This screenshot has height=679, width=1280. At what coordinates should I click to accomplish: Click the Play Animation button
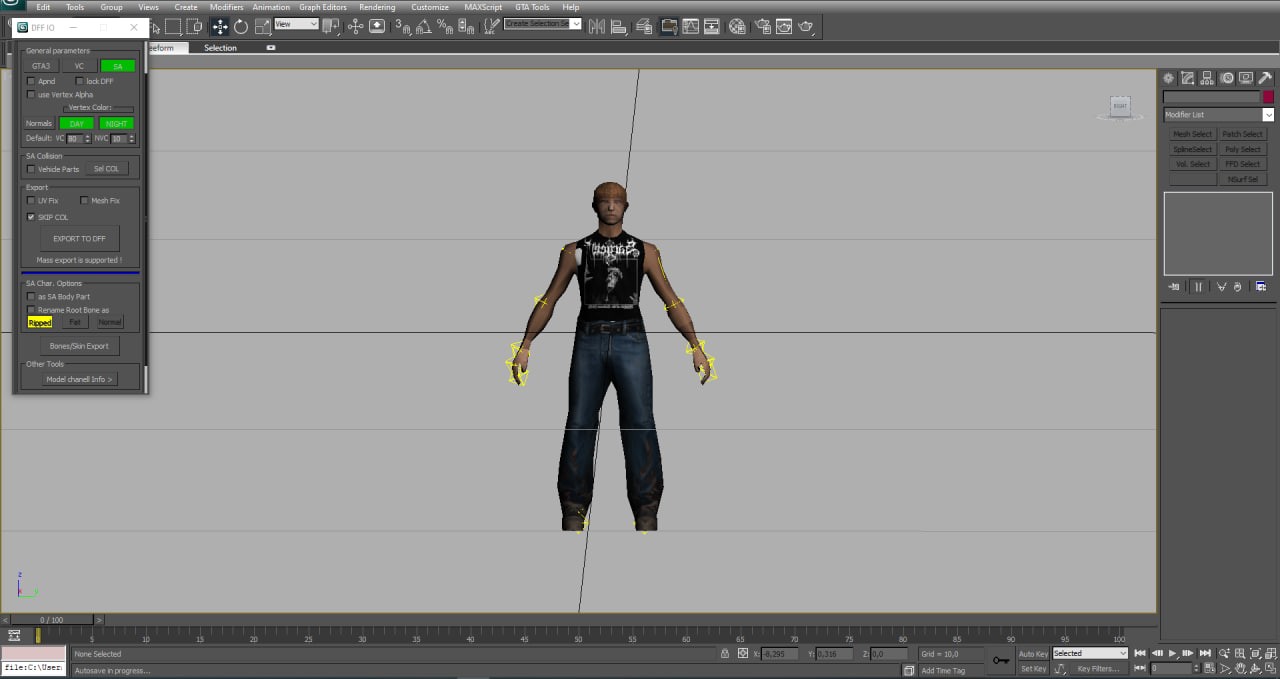[x=1172, y=653]
